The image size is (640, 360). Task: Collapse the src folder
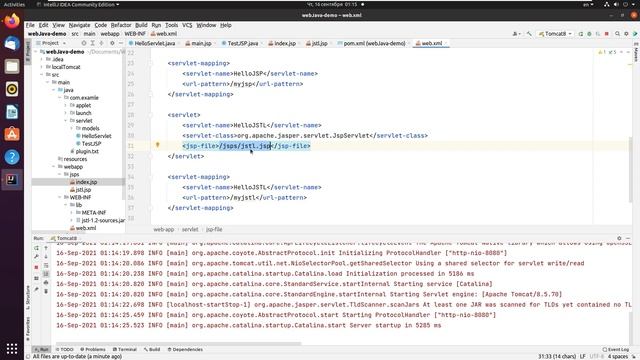click(x=42, y=75)
